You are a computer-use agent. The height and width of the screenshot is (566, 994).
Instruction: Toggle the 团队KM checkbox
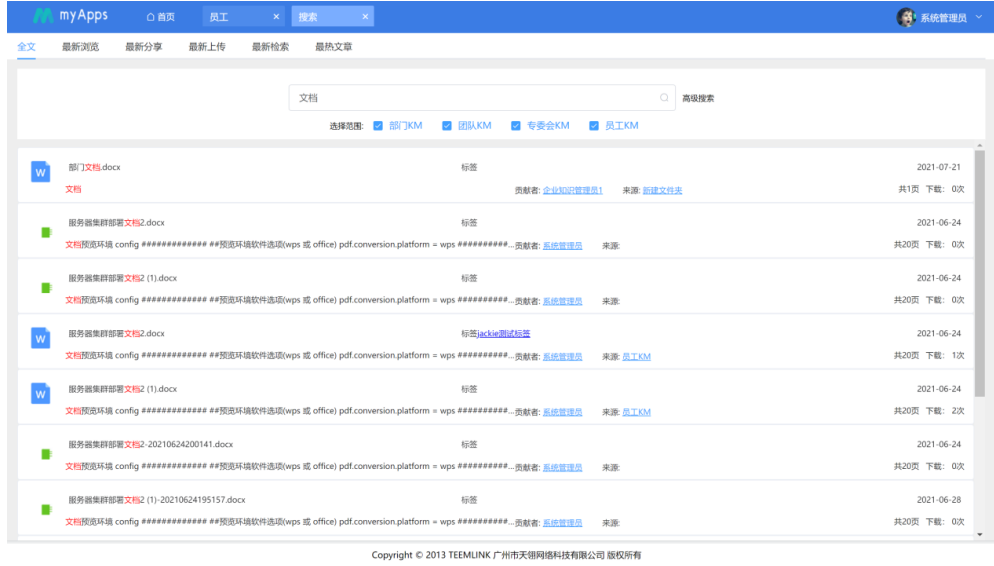tap(447, 126)
